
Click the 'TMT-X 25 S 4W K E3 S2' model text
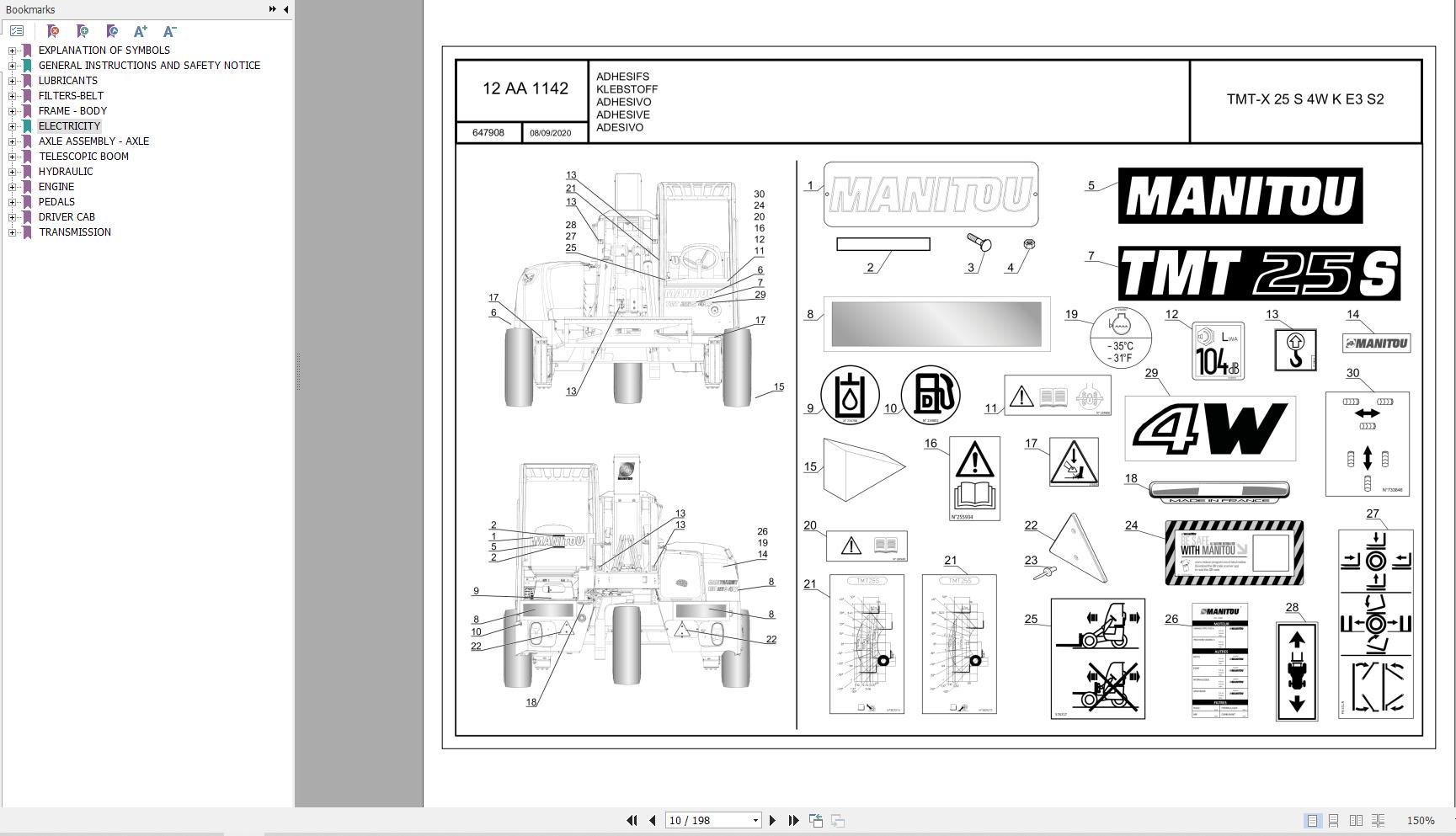tap(1305, 99)
